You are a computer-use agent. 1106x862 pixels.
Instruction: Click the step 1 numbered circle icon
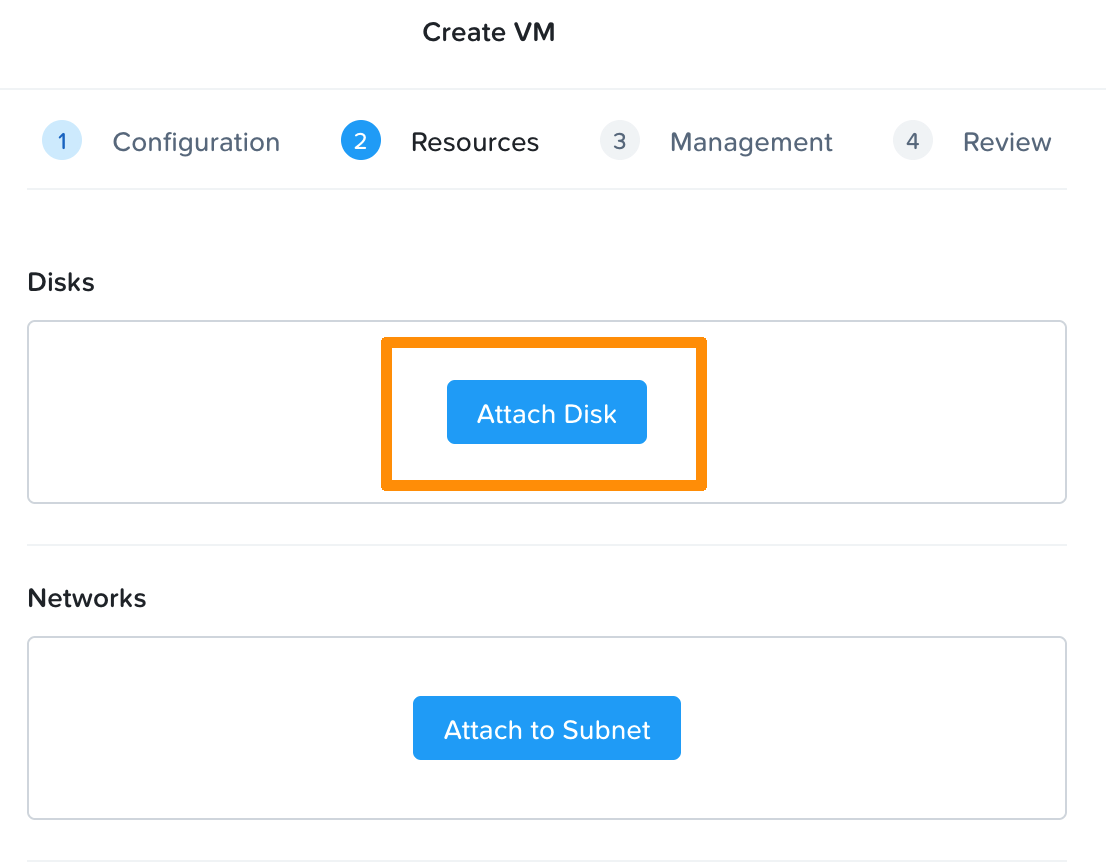62,140
